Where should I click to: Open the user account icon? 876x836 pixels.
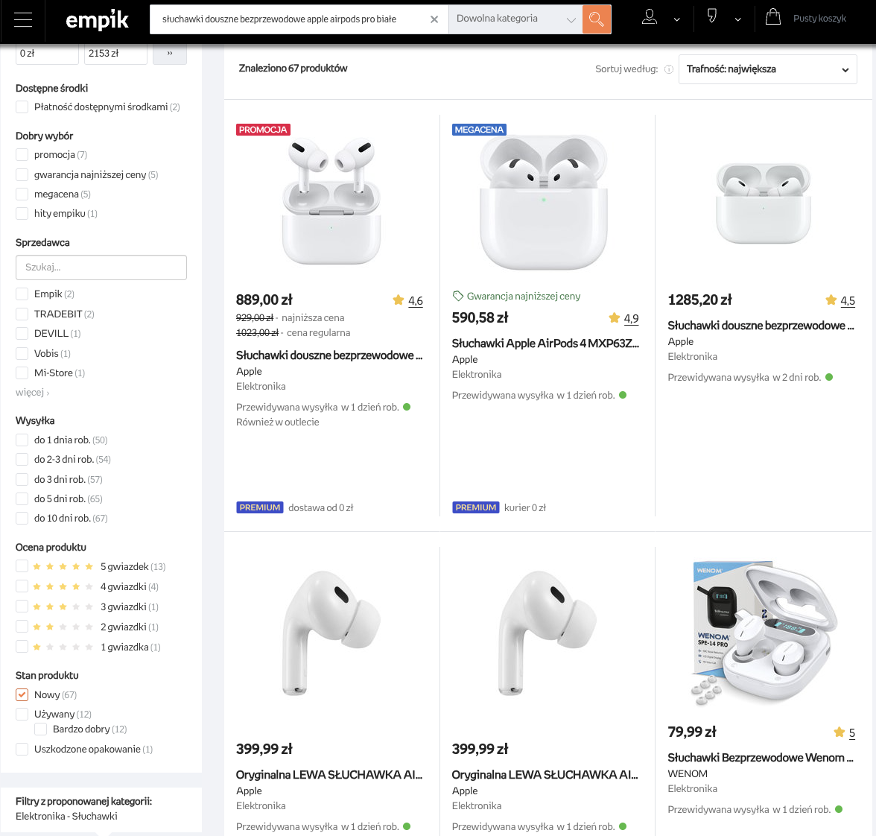(650, 18)
